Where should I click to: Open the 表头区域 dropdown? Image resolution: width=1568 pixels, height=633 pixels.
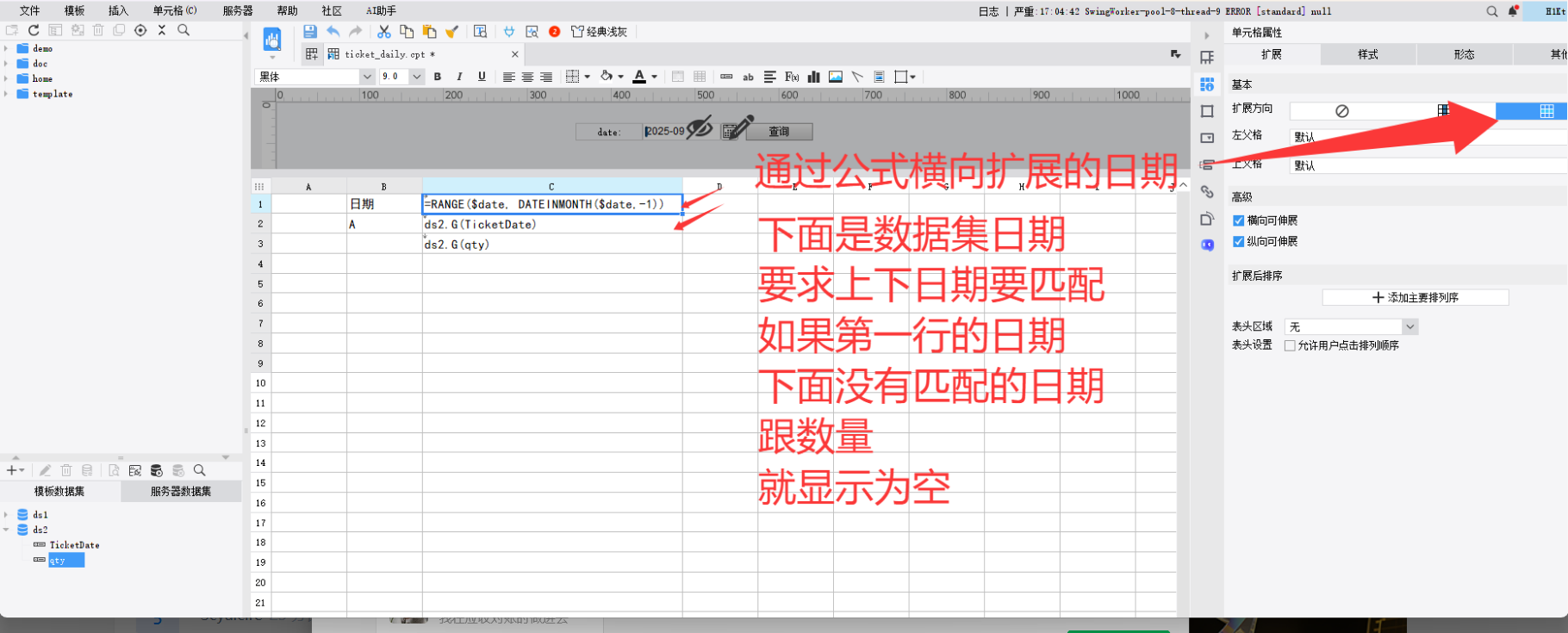(1409, 327)
